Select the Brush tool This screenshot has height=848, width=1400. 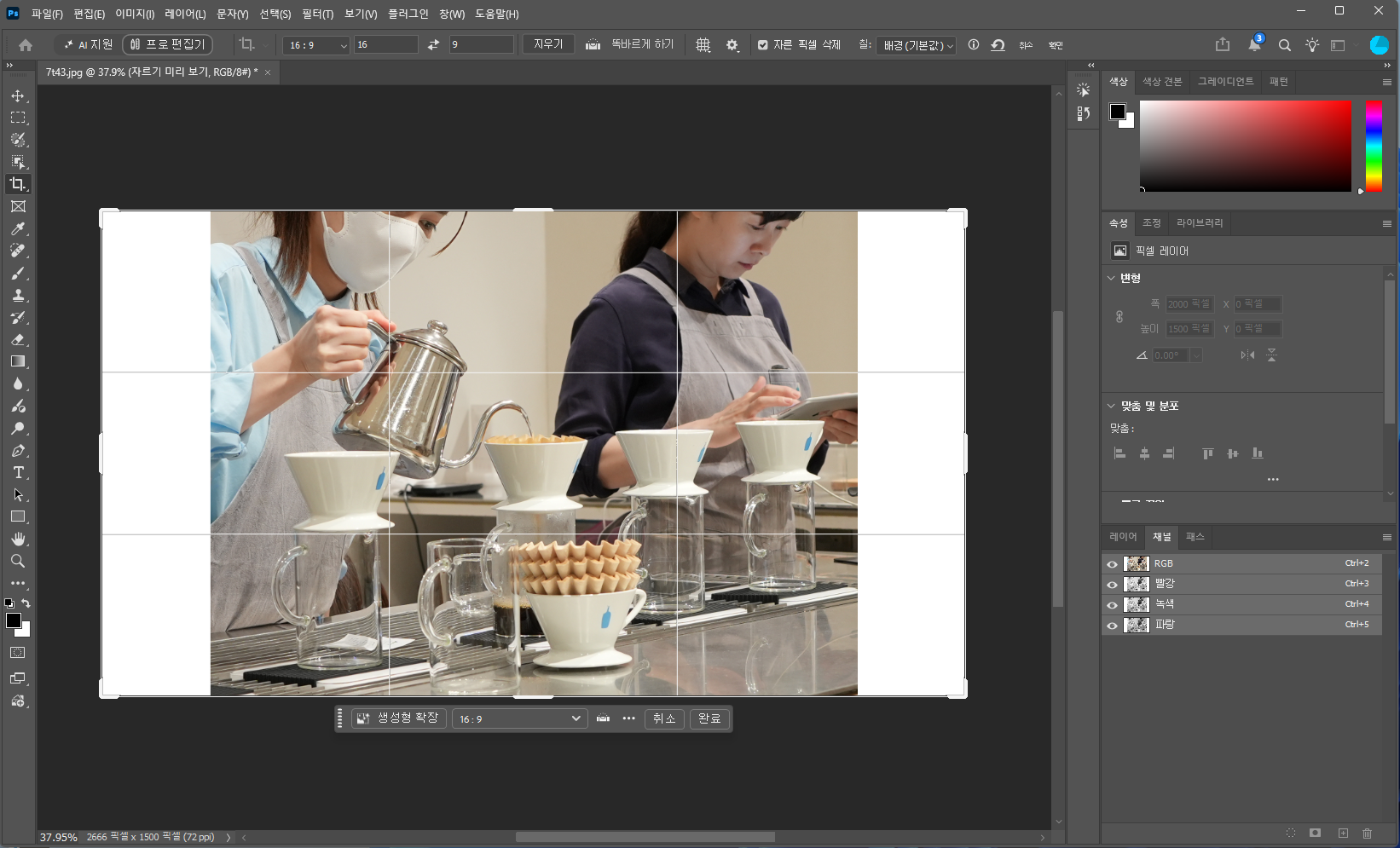(18, 273)
